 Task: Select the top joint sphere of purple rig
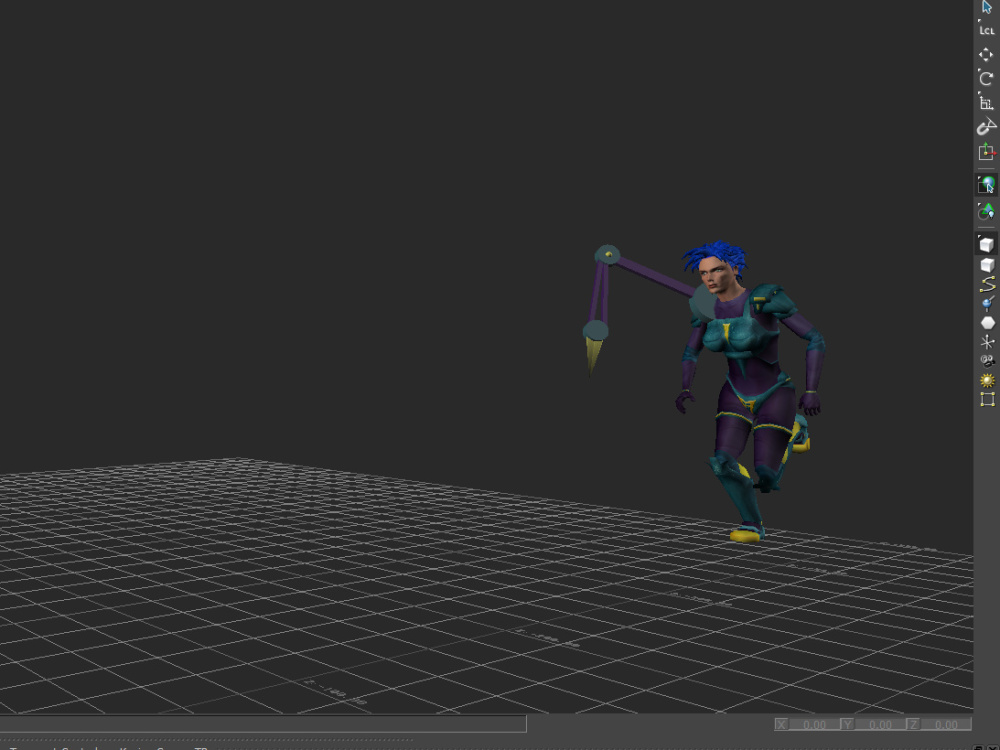point(607,255)
